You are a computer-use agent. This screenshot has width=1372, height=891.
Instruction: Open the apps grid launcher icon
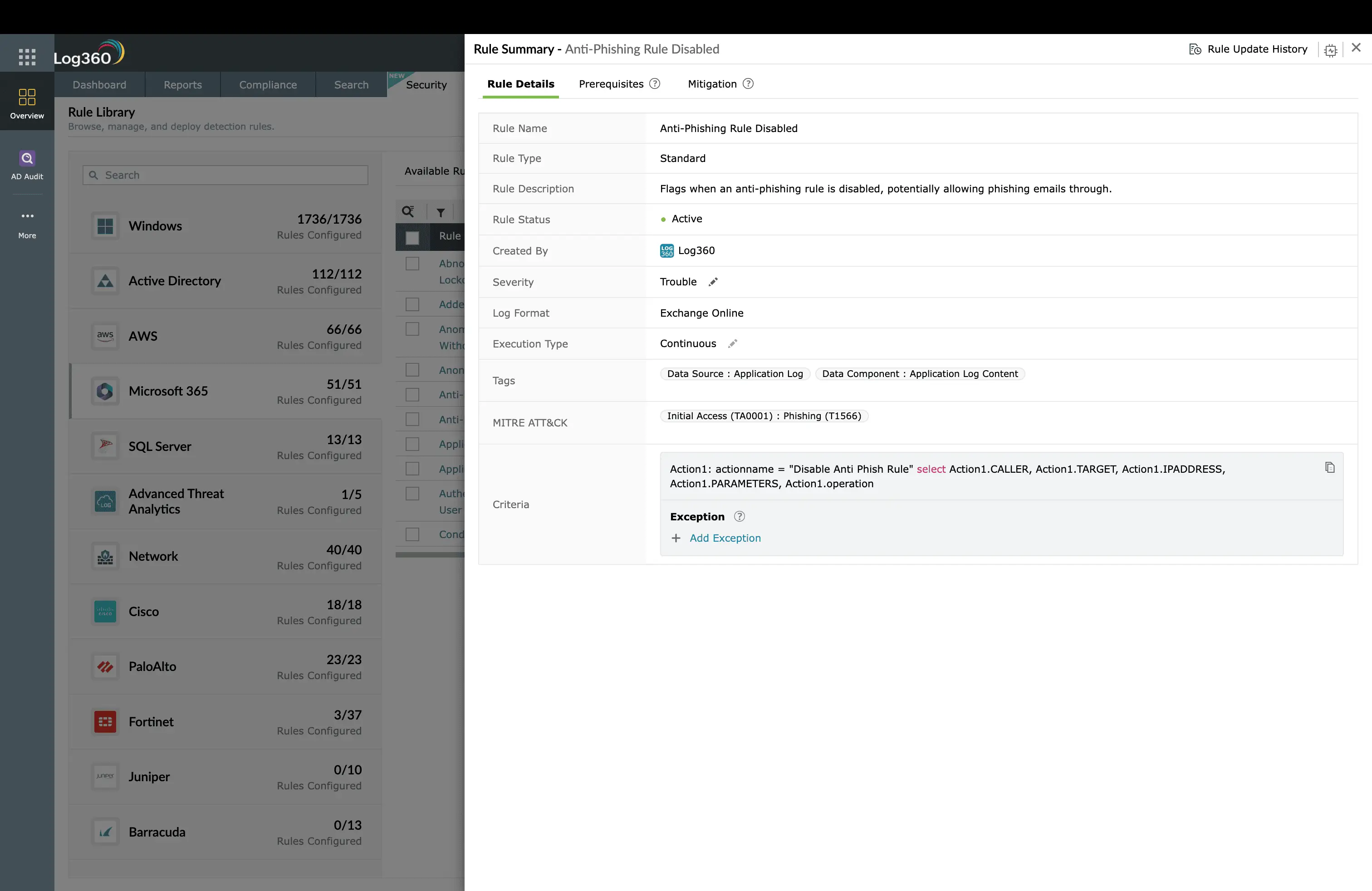point(27,56)
